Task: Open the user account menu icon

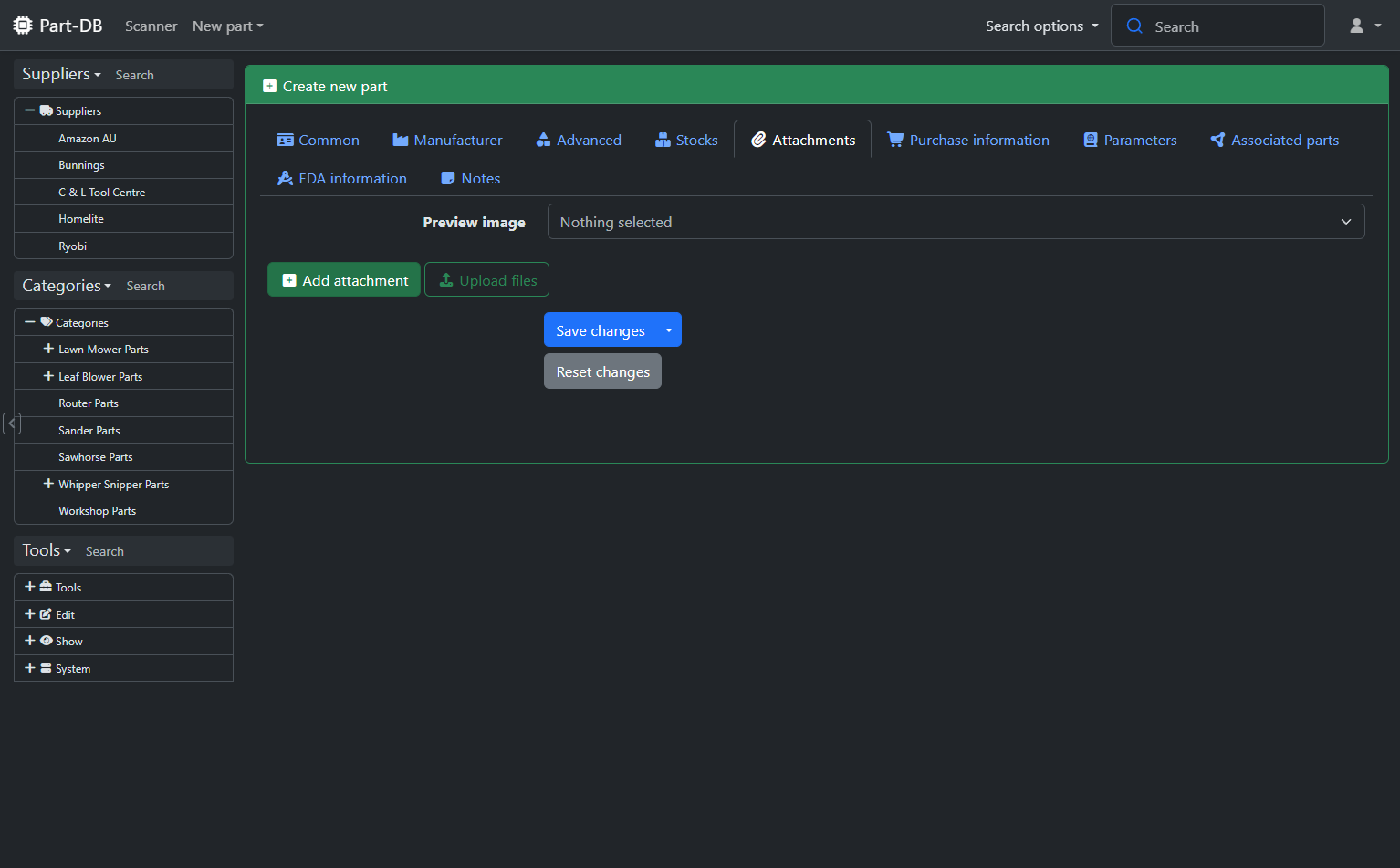Action: [1357, 26]
